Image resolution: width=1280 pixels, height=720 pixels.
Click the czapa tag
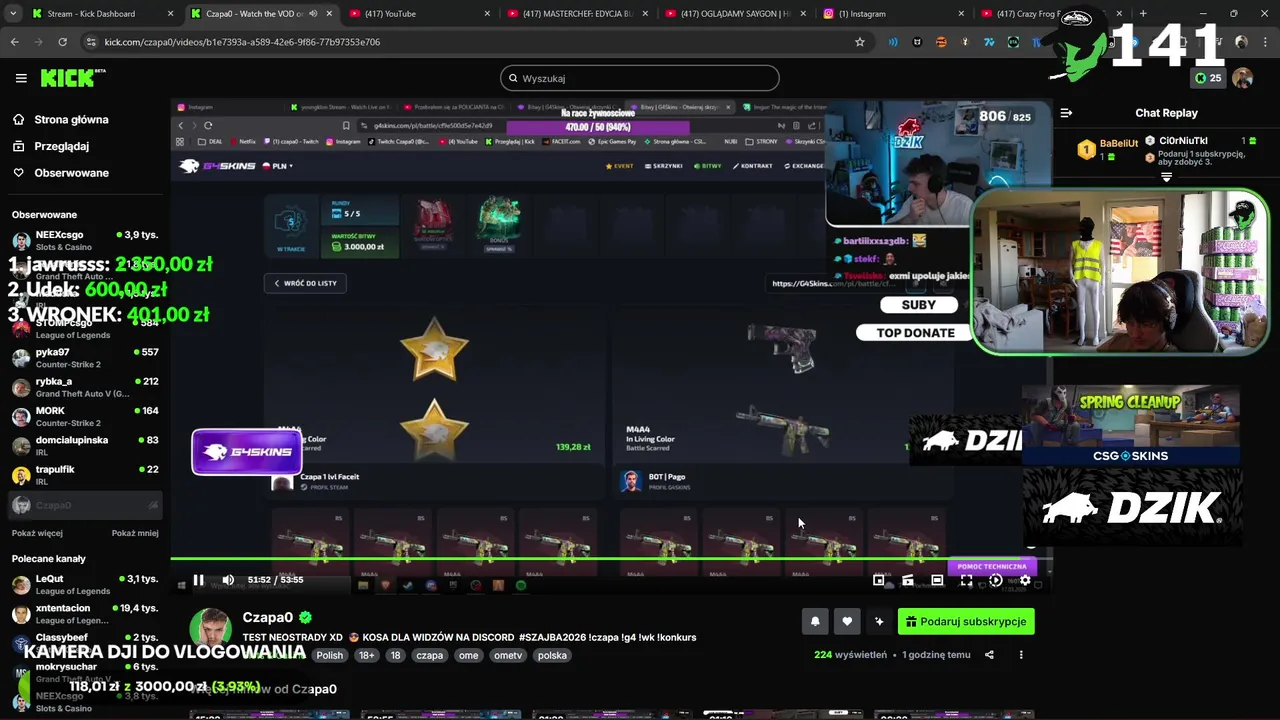point(429,656)
